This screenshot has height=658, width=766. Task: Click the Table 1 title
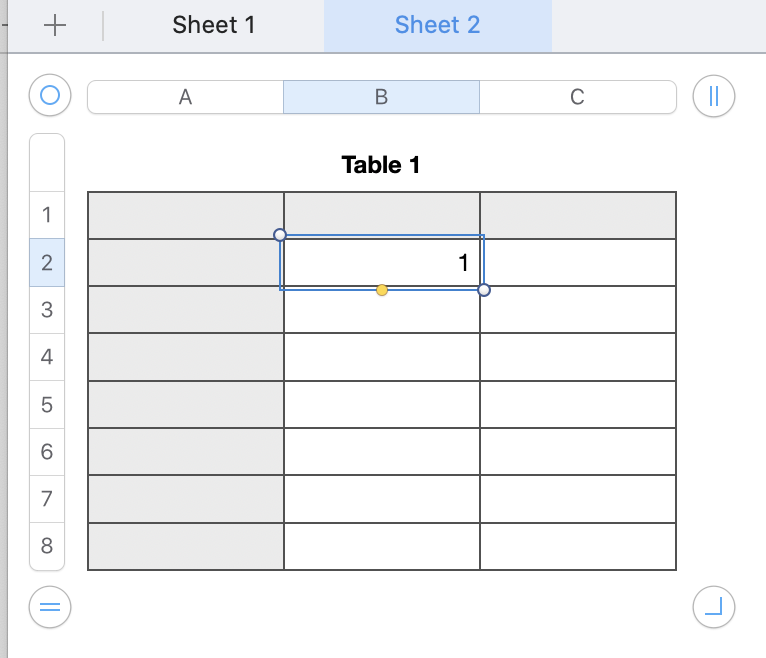(381, 165)
